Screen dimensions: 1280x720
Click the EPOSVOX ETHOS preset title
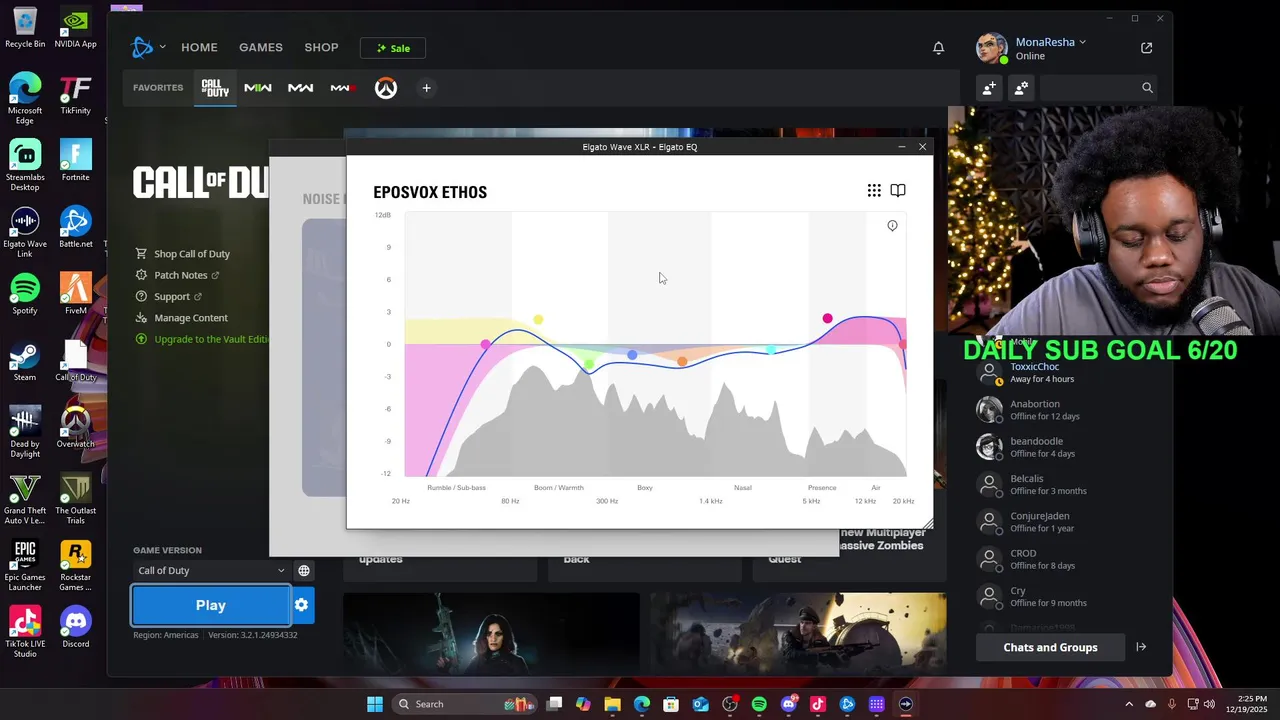tap(430, 192)
